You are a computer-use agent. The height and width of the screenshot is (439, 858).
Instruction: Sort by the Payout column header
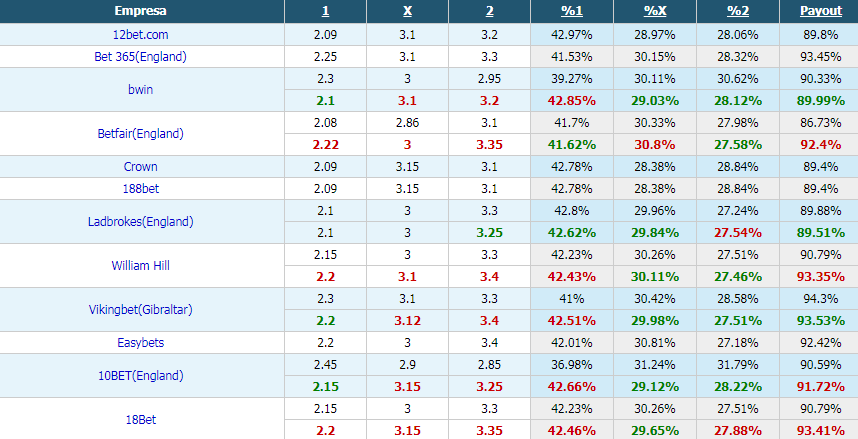(x=821, y=11)
